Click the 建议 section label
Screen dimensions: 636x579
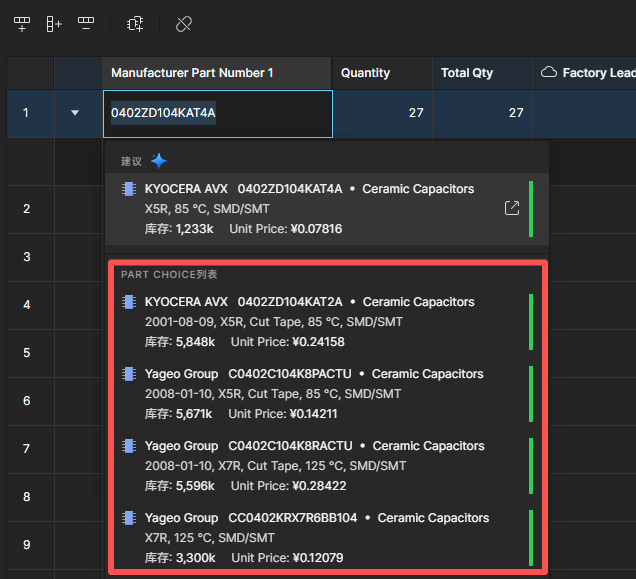pyautogui.click(x=131, y=161)
